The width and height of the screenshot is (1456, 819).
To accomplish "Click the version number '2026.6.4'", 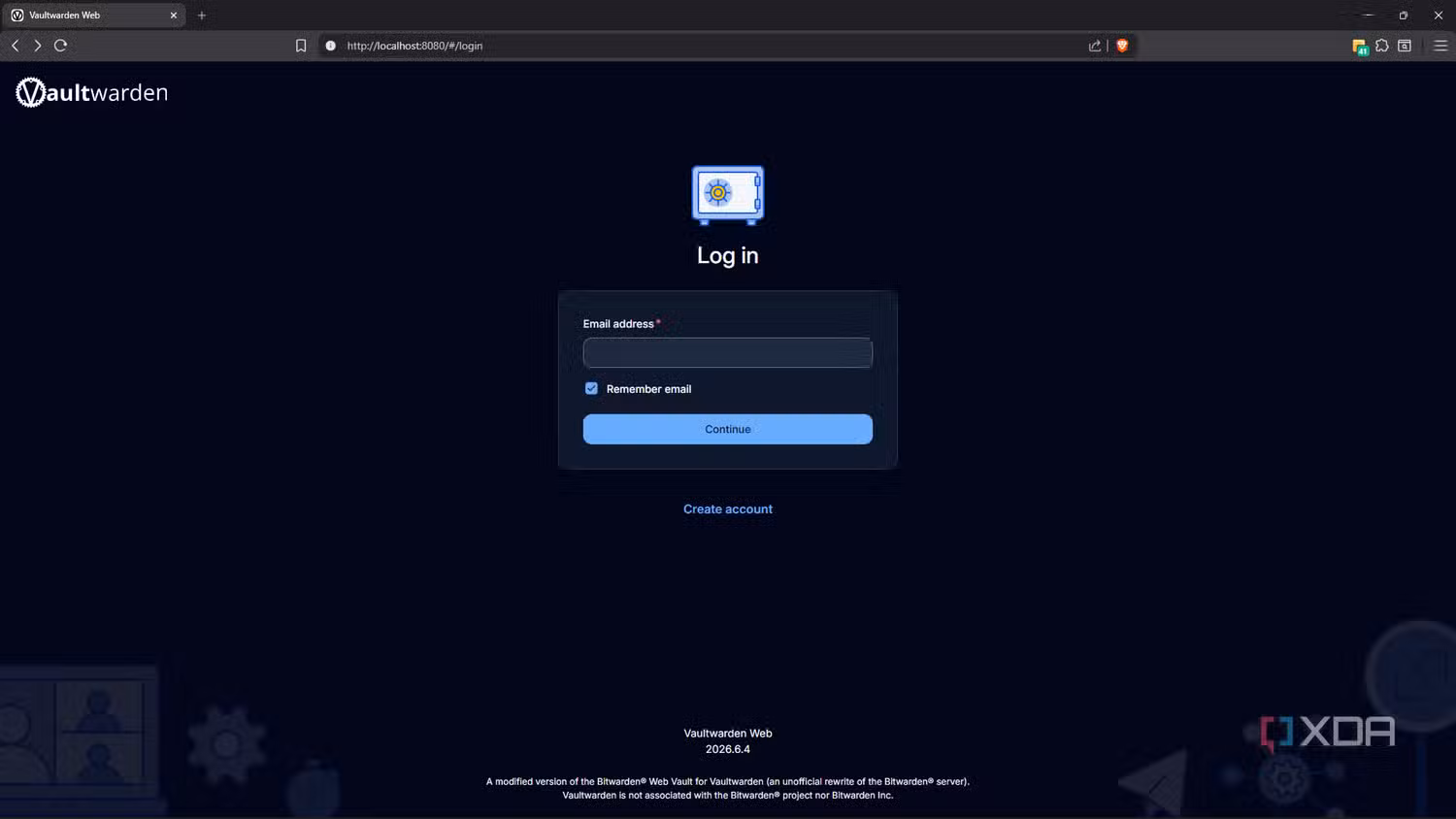I will coord(728,749).
